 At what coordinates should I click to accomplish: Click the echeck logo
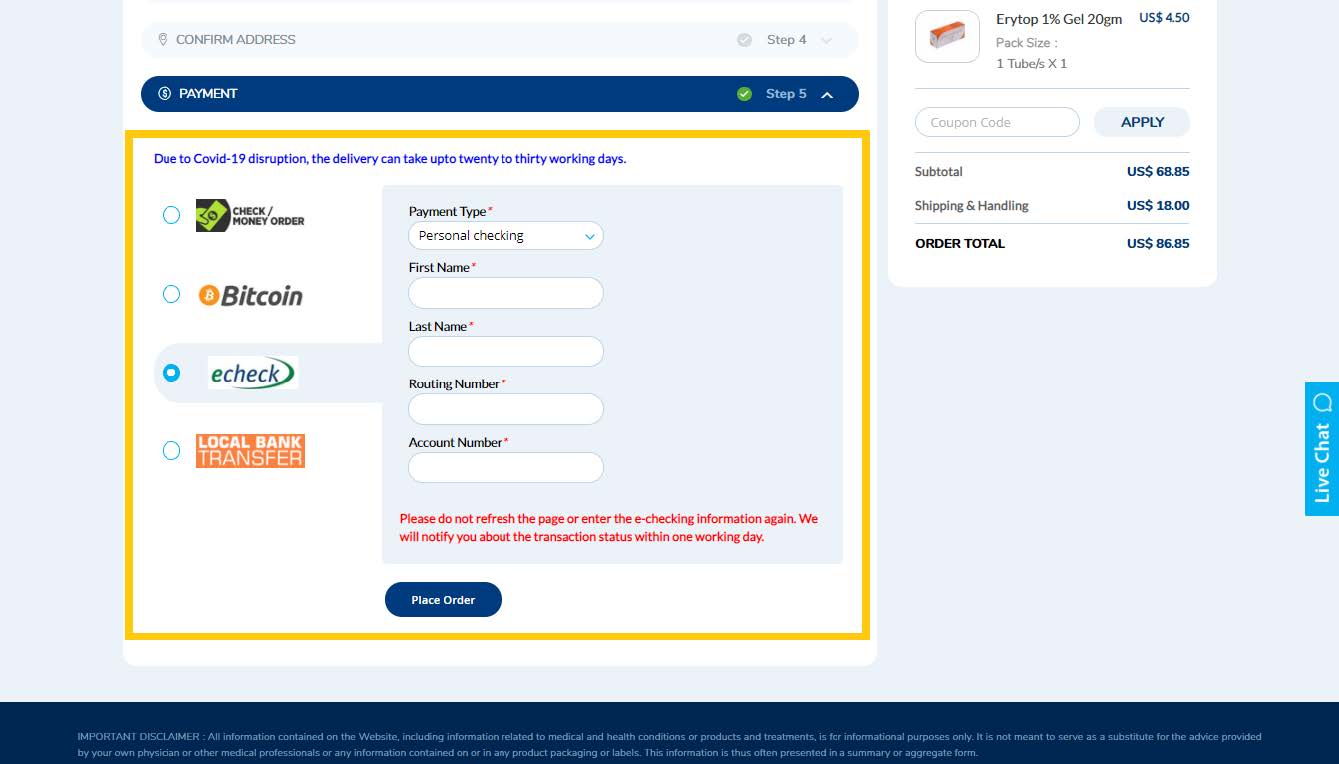(253, 373)
